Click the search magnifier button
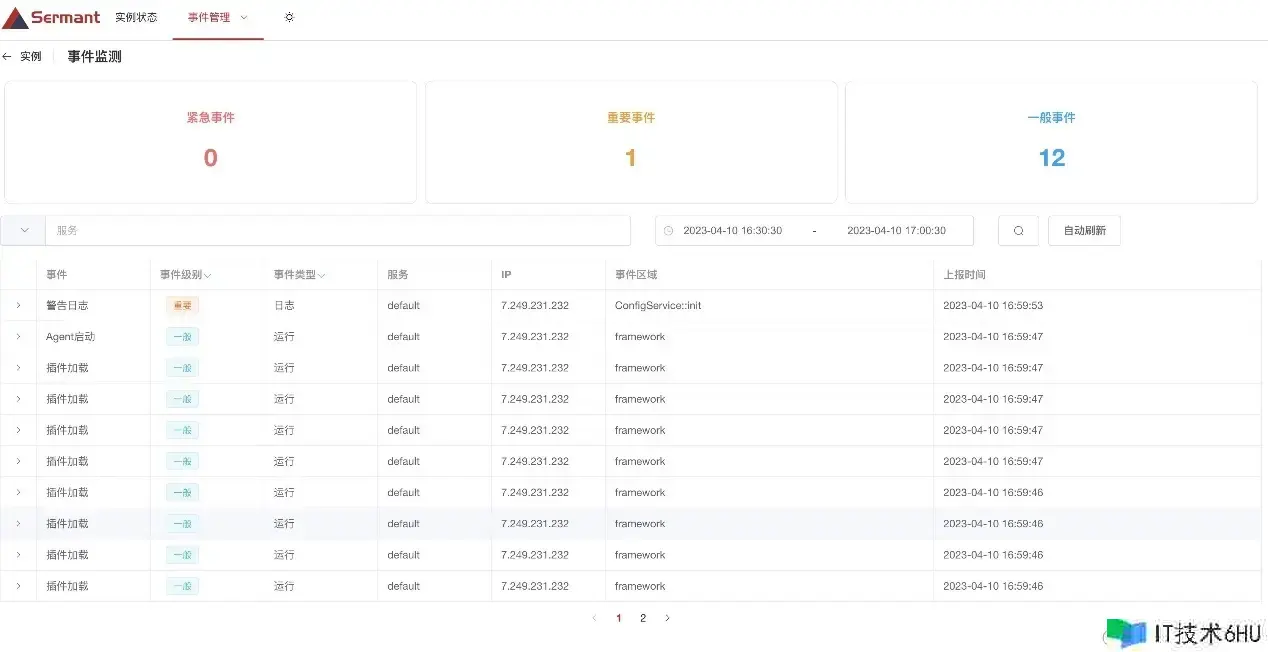1268x652 pixels. [x=1018, y=231]
